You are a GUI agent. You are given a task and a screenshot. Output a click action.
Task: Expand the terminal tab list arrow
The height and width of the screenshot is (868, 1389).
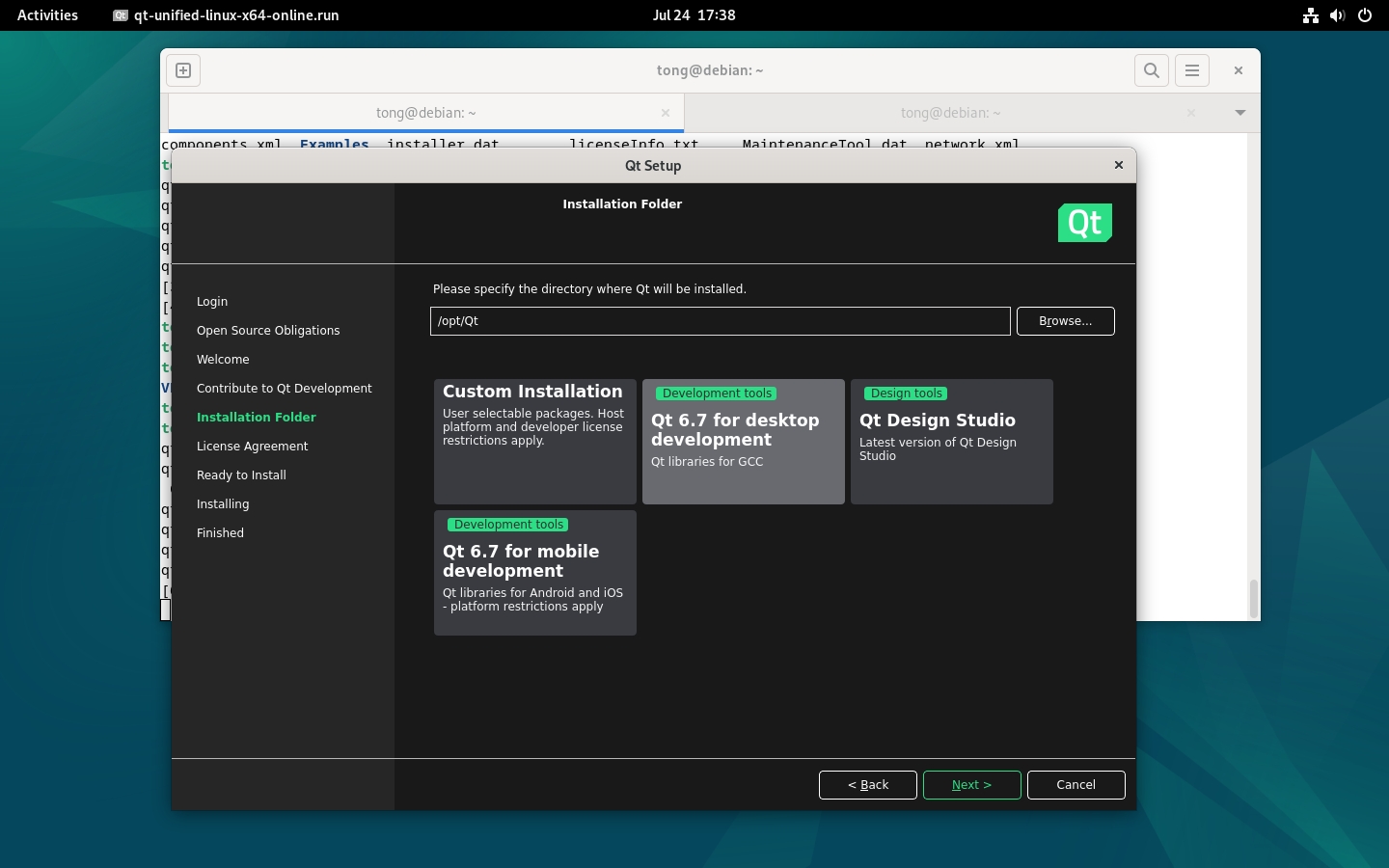click(x=1240, y=113)
